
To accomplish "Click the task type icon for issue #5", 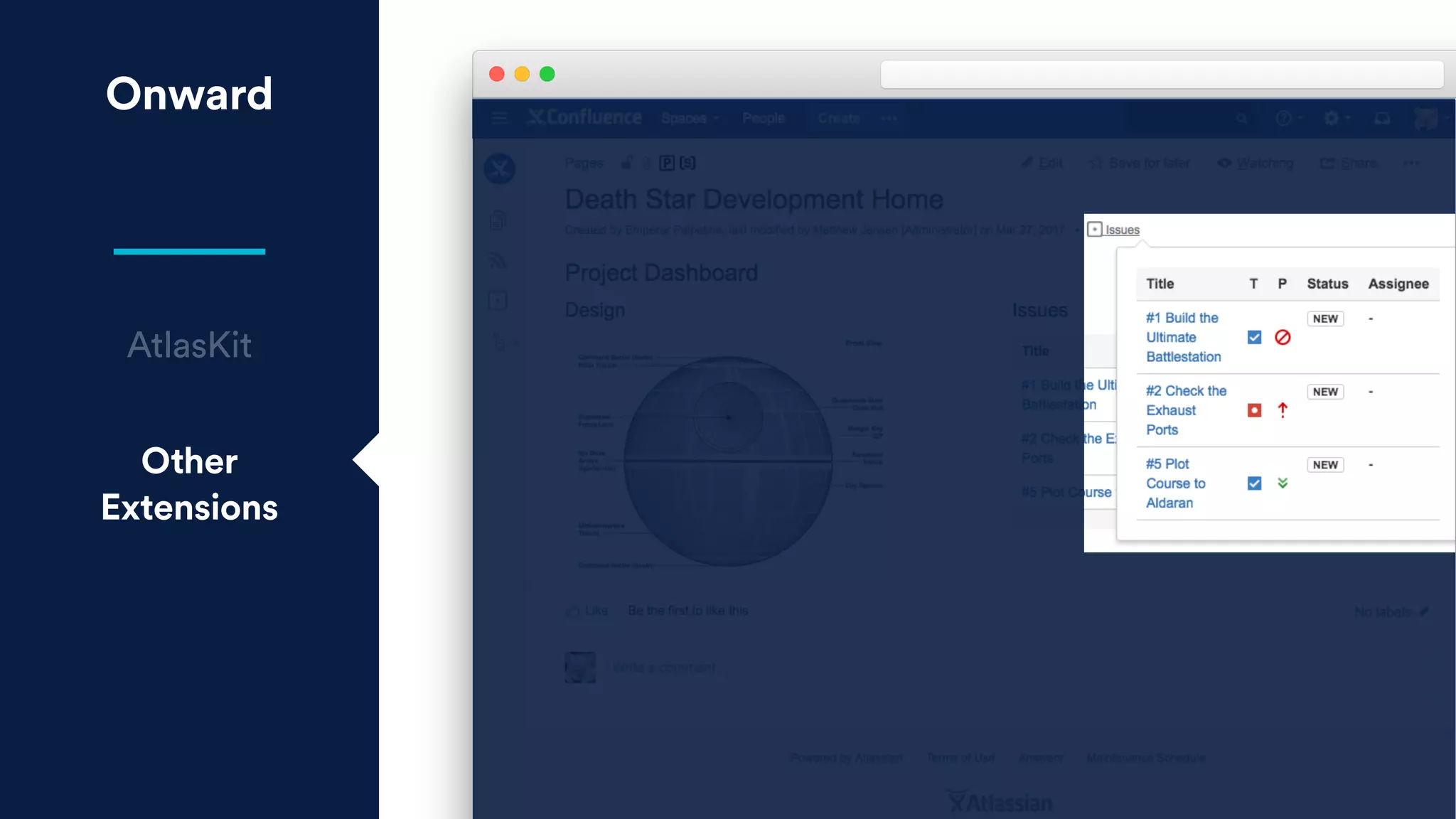I will point(1254,483).
